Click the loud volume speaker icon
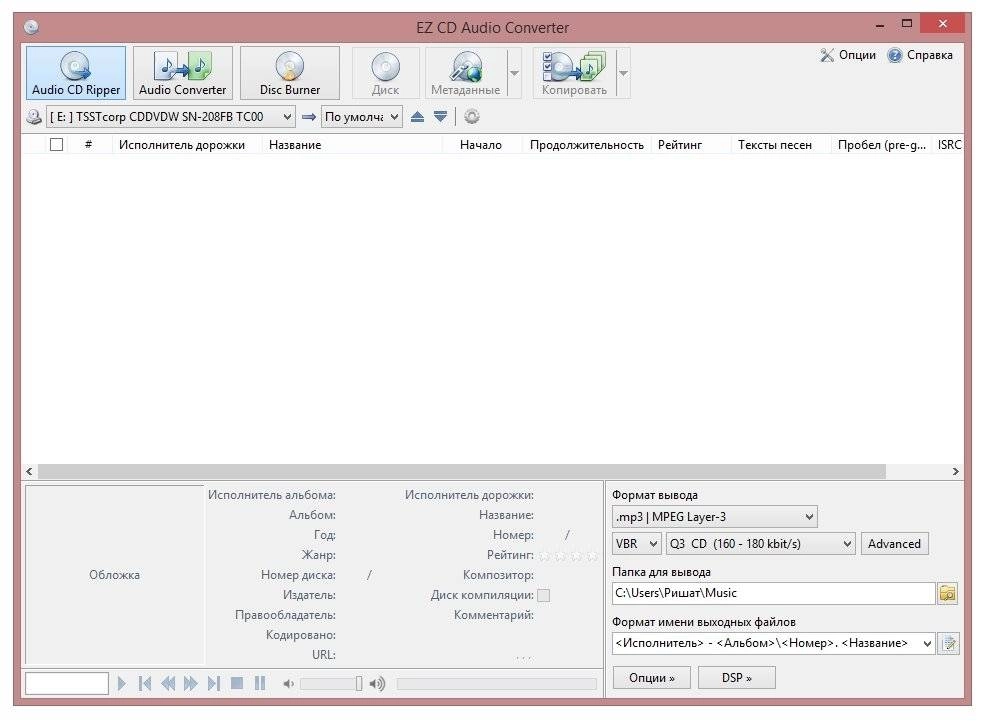Screen dimensions: 989x725 pos(377,684)
